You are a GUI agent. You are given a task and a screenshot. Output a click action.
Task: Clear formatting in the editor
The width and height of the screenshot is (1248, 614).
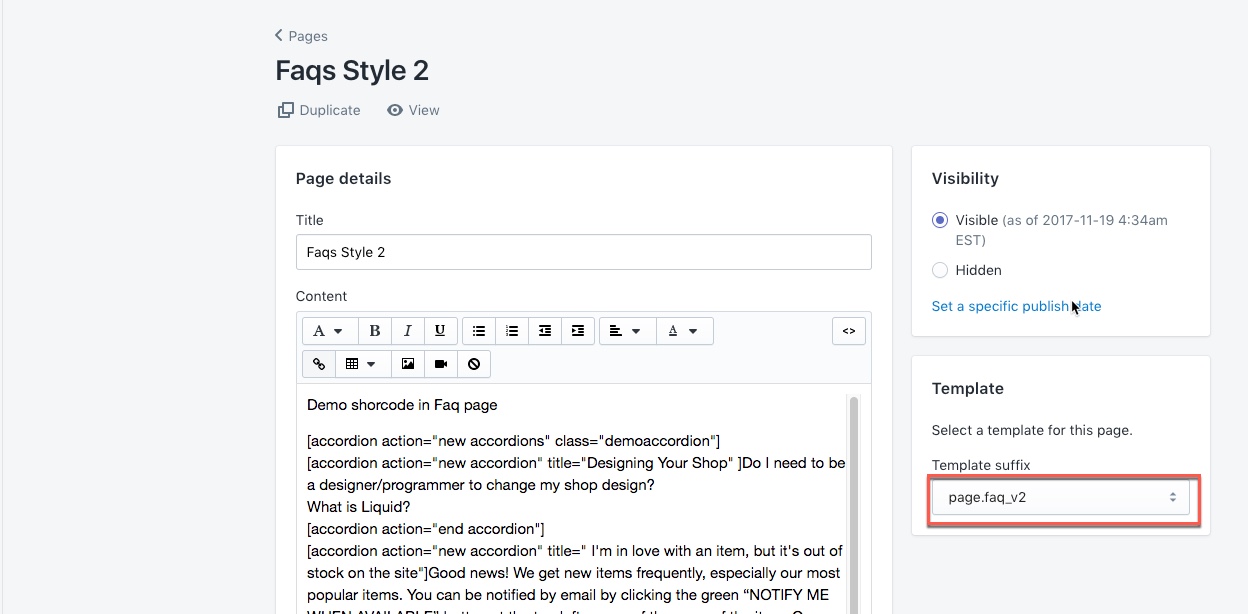[473, 364]
